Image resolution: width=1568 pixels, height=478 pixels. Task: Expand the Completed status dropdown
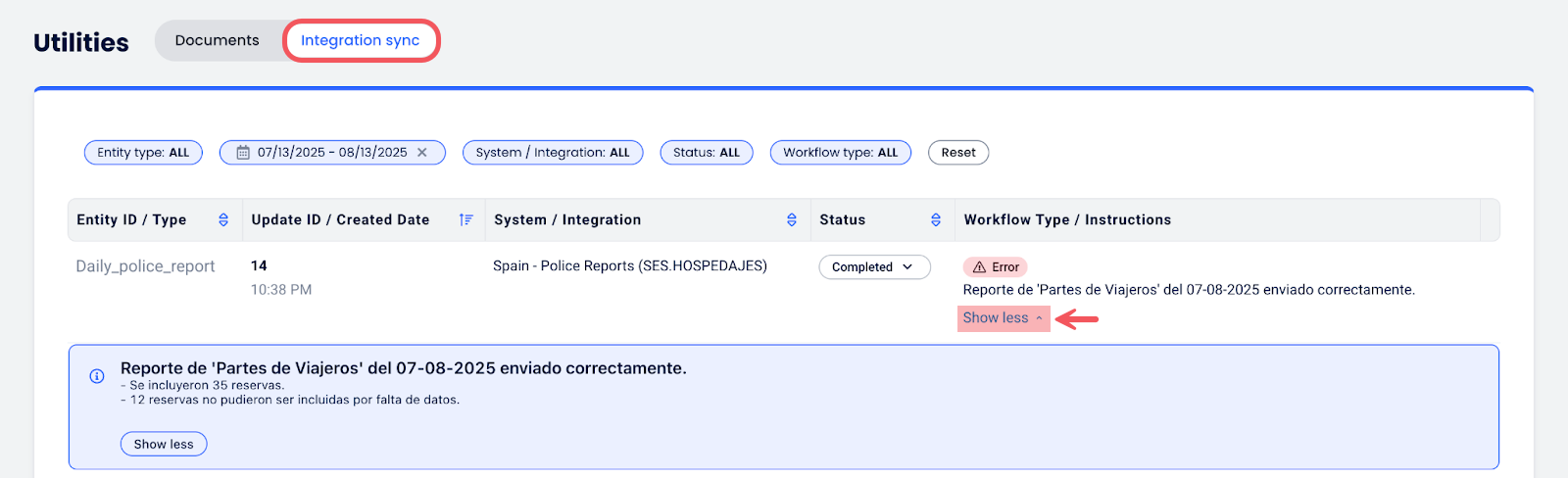pos(873,267)
